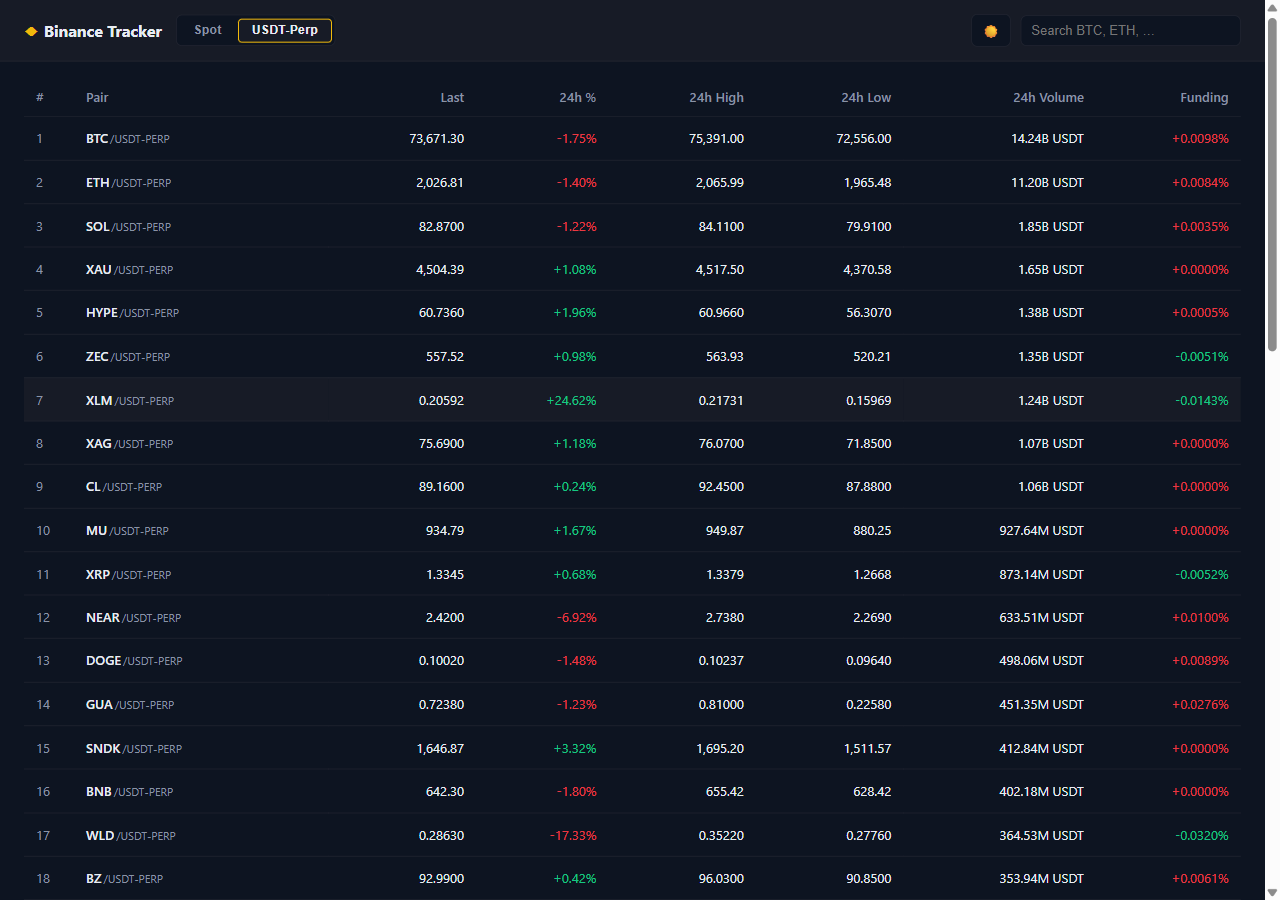Select the CL/USDT-PERP pair
The height and width of the screenshot is (900, 1280).
point(124,487)
